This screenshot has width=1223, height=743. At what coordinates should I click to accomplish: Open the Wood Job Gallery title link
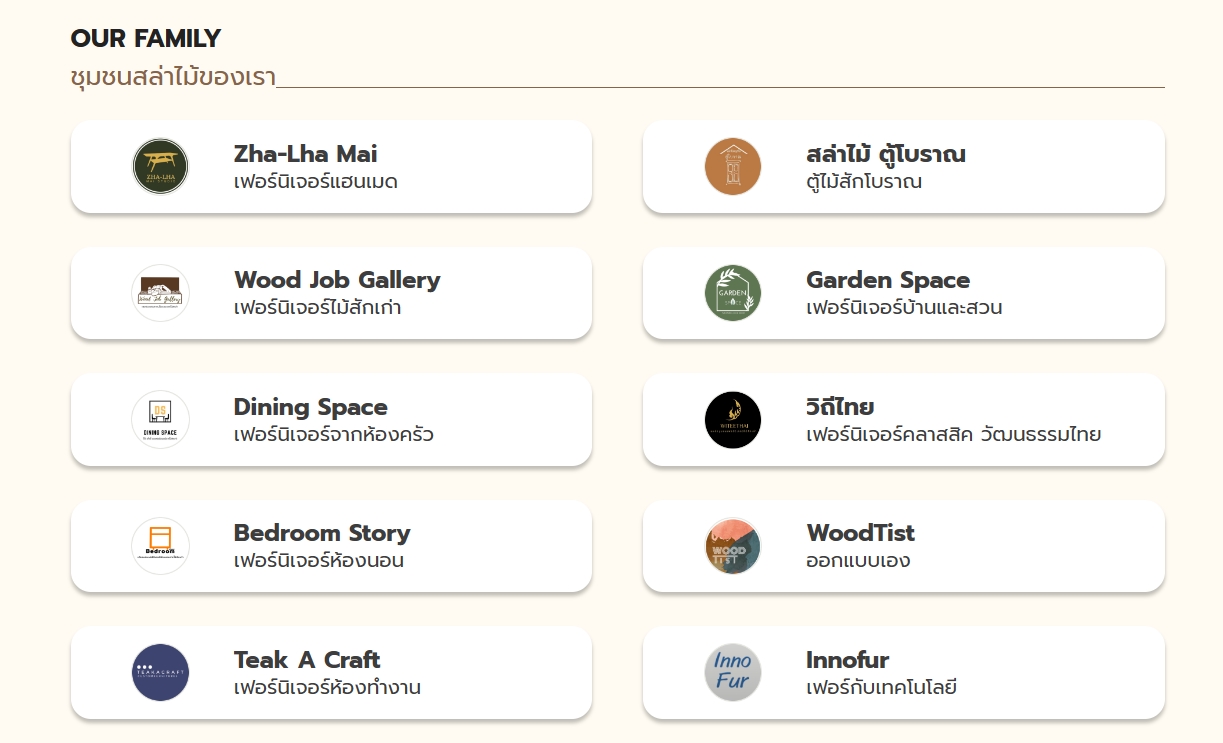(337, 280)
